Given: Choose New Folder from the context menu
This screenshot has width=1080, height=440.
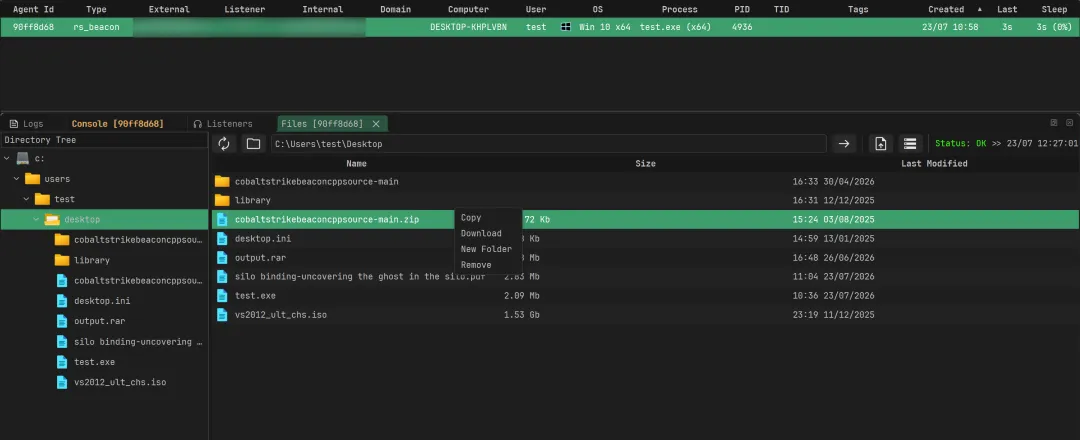Looking at the screenshot, I should 486,249.
